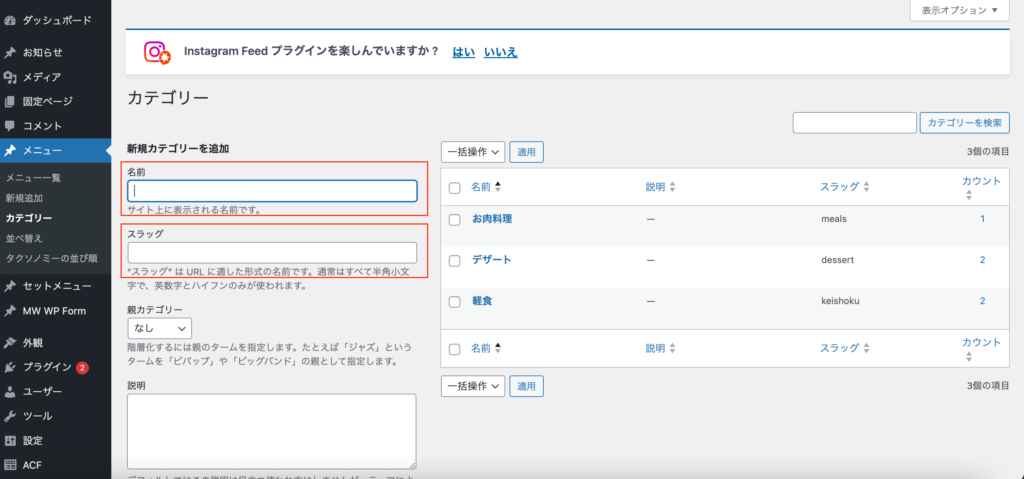Open the お肉料理 category link
1024x479 pixels.
pos(492,219)
